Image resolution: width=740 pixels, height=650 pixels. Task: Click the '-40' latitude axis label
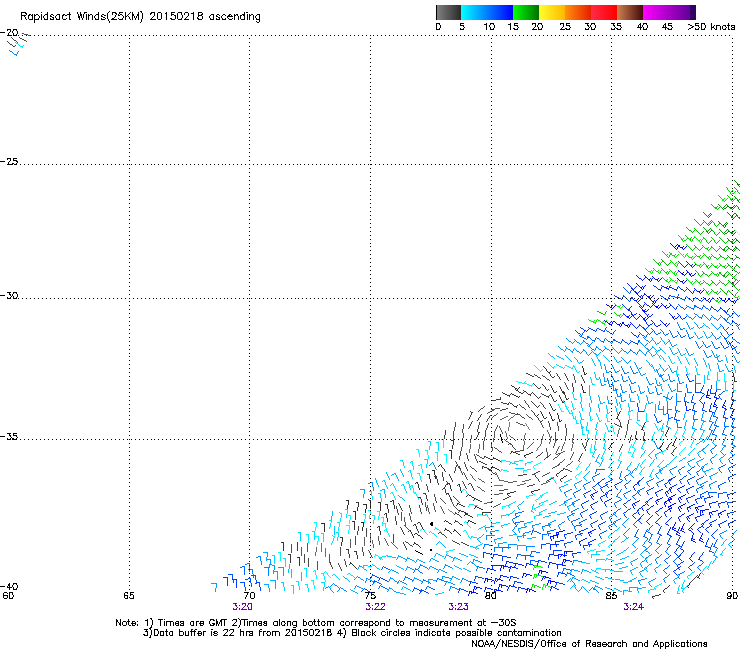(x=9, y=587)
